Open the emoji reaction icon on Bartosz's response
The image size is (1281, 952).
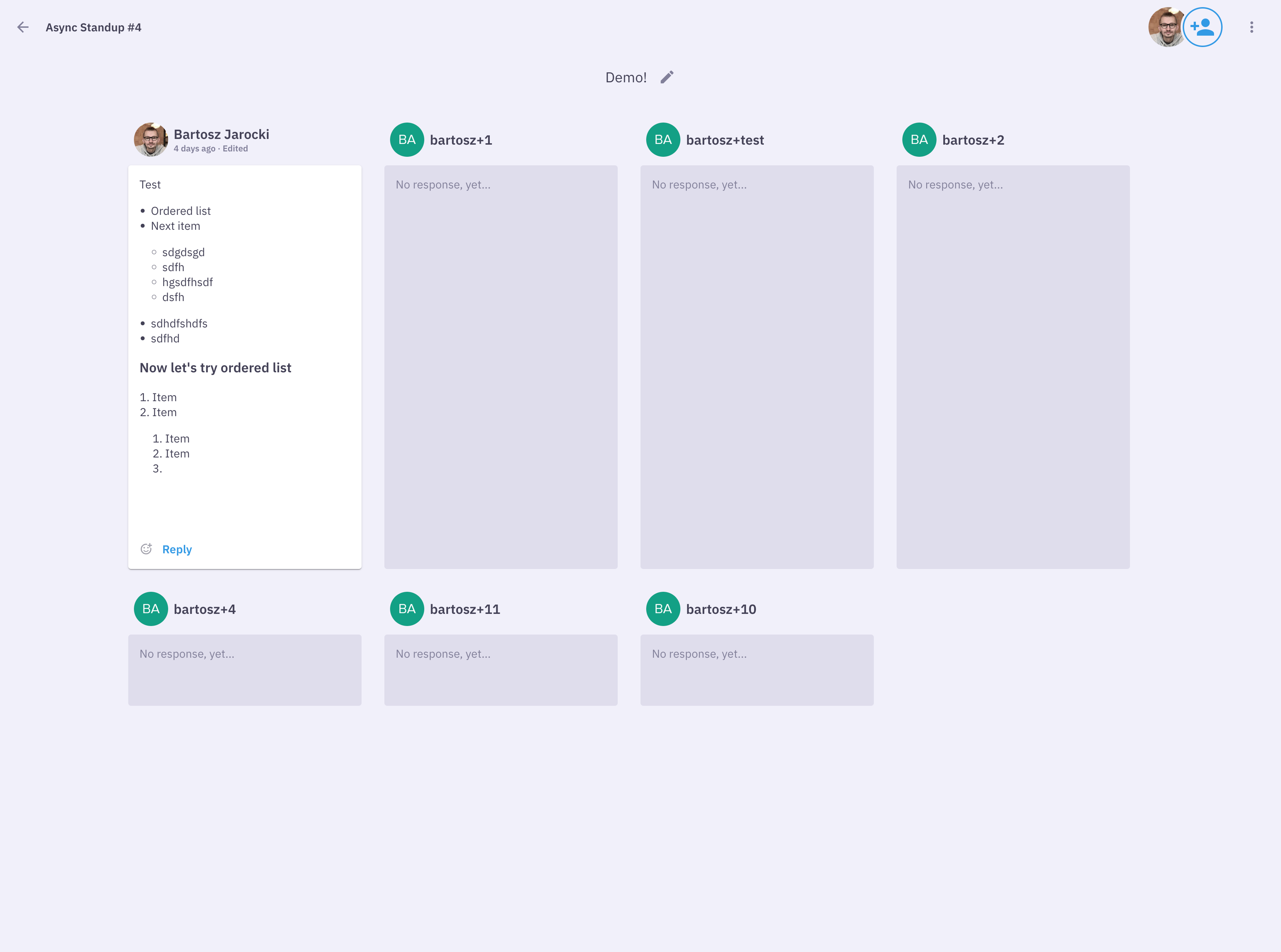(x=146, y=549)
